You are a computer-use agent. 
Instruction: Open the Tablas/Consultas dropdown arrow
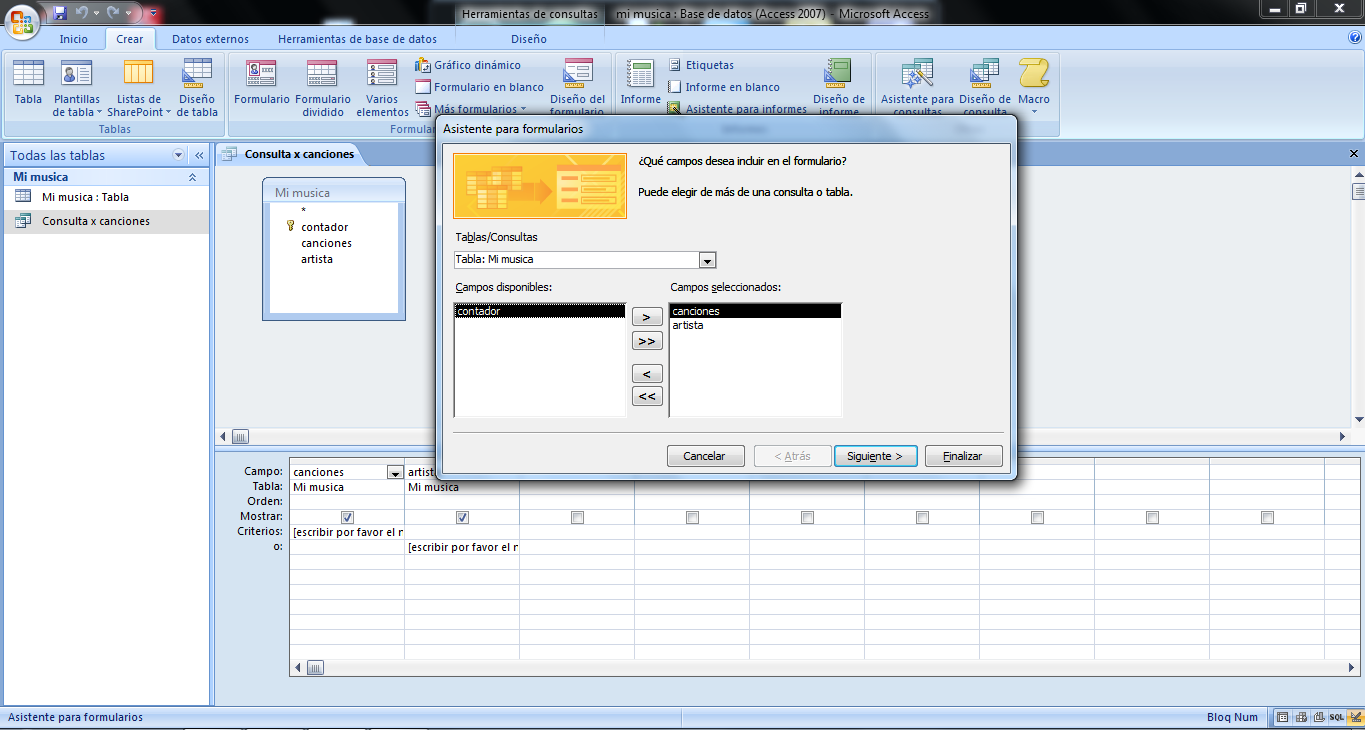[x=707, y=260]
